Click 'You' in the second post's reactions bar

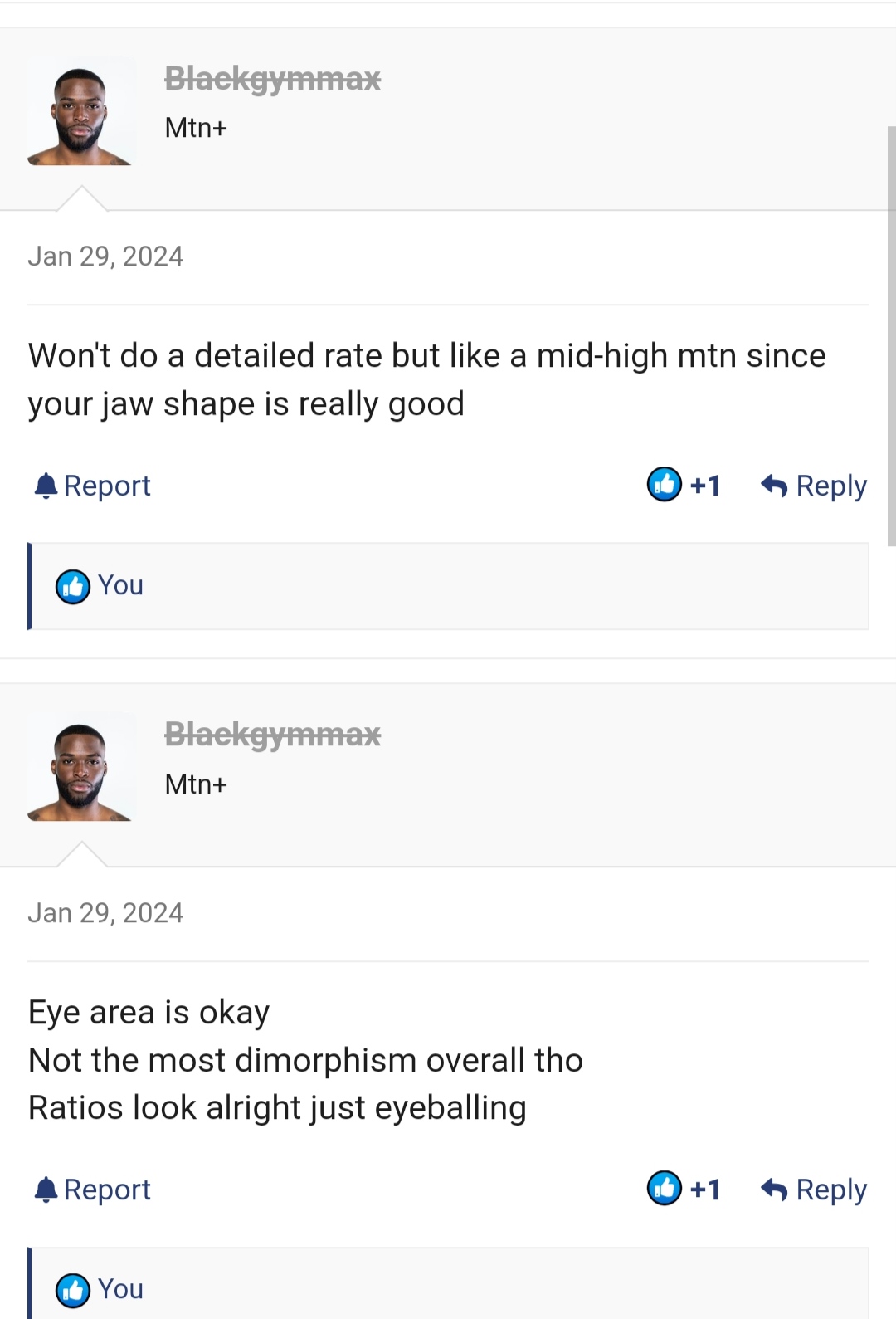point(120,1289)
